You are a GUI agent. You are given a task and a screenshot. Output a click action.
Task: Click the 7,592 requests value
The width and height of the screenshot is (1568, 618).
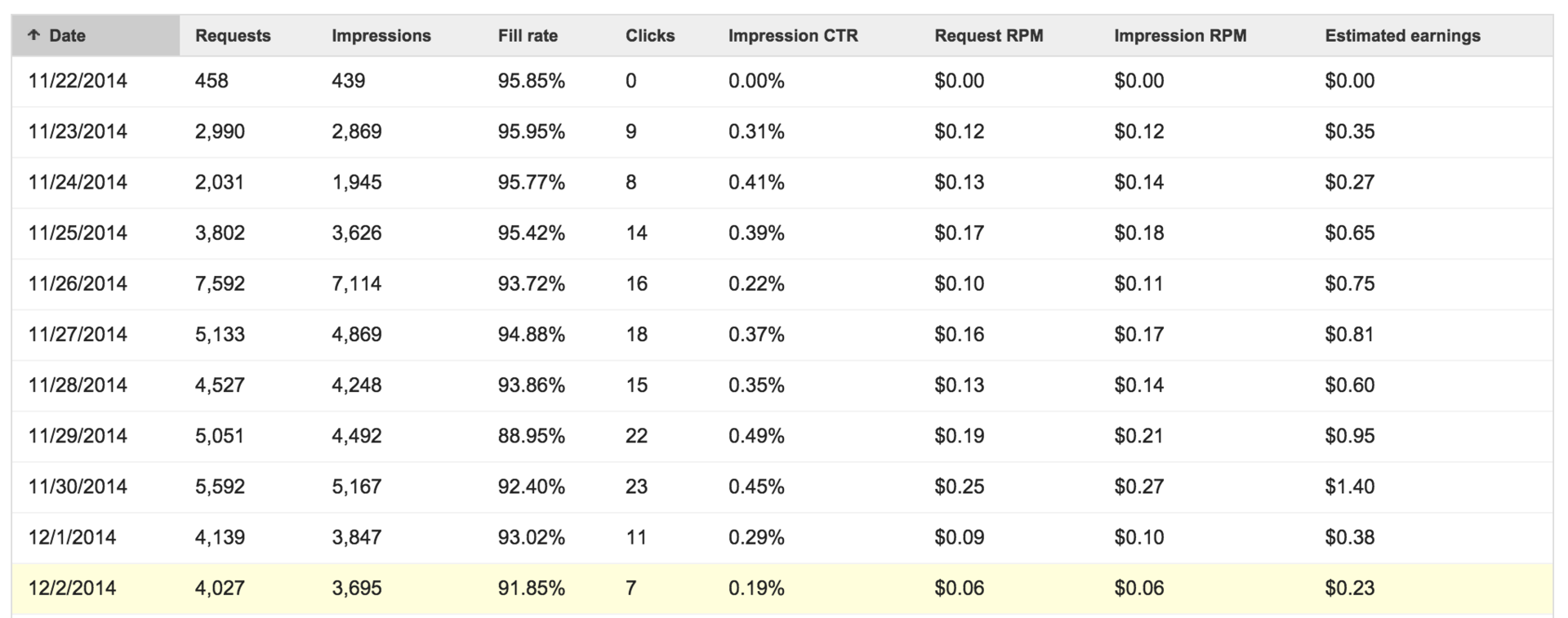coord(220,284)
